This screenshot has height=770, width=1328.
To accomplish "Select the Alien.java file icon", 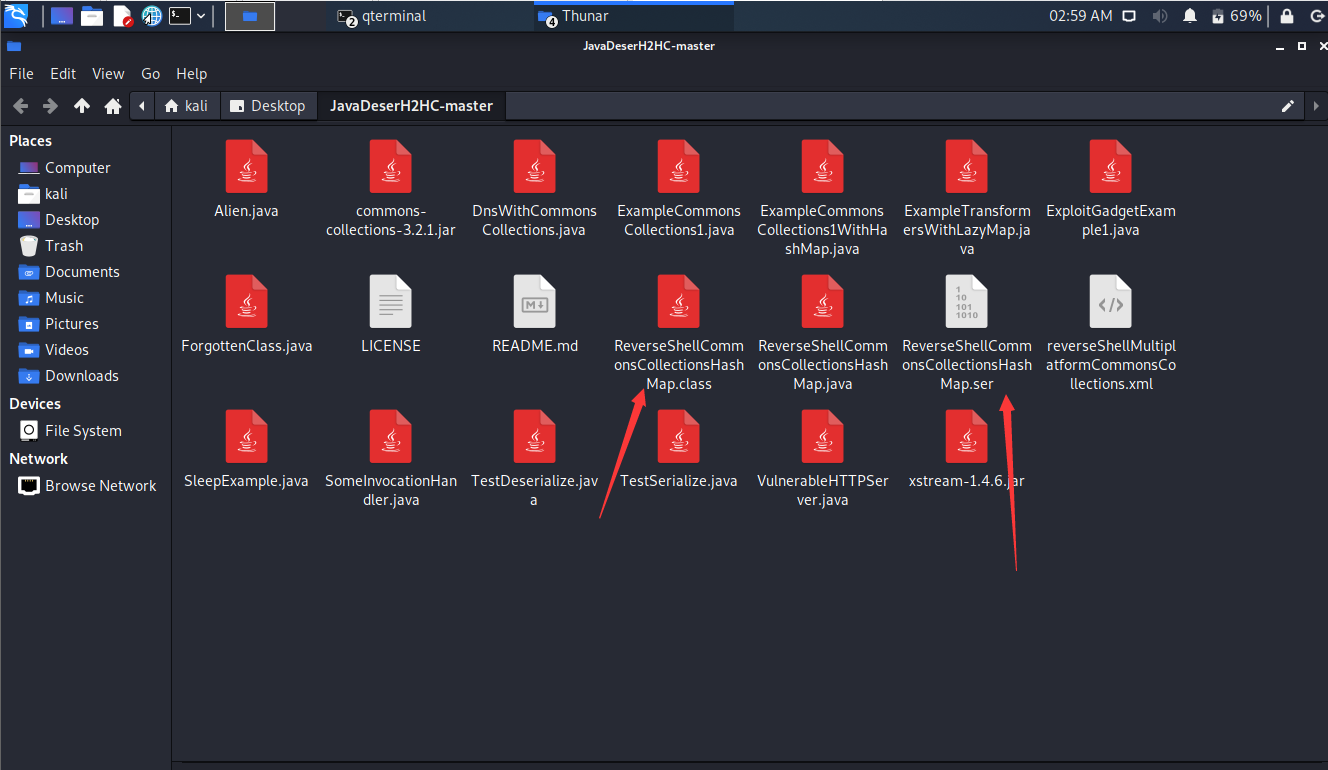I will pos(246,166).
